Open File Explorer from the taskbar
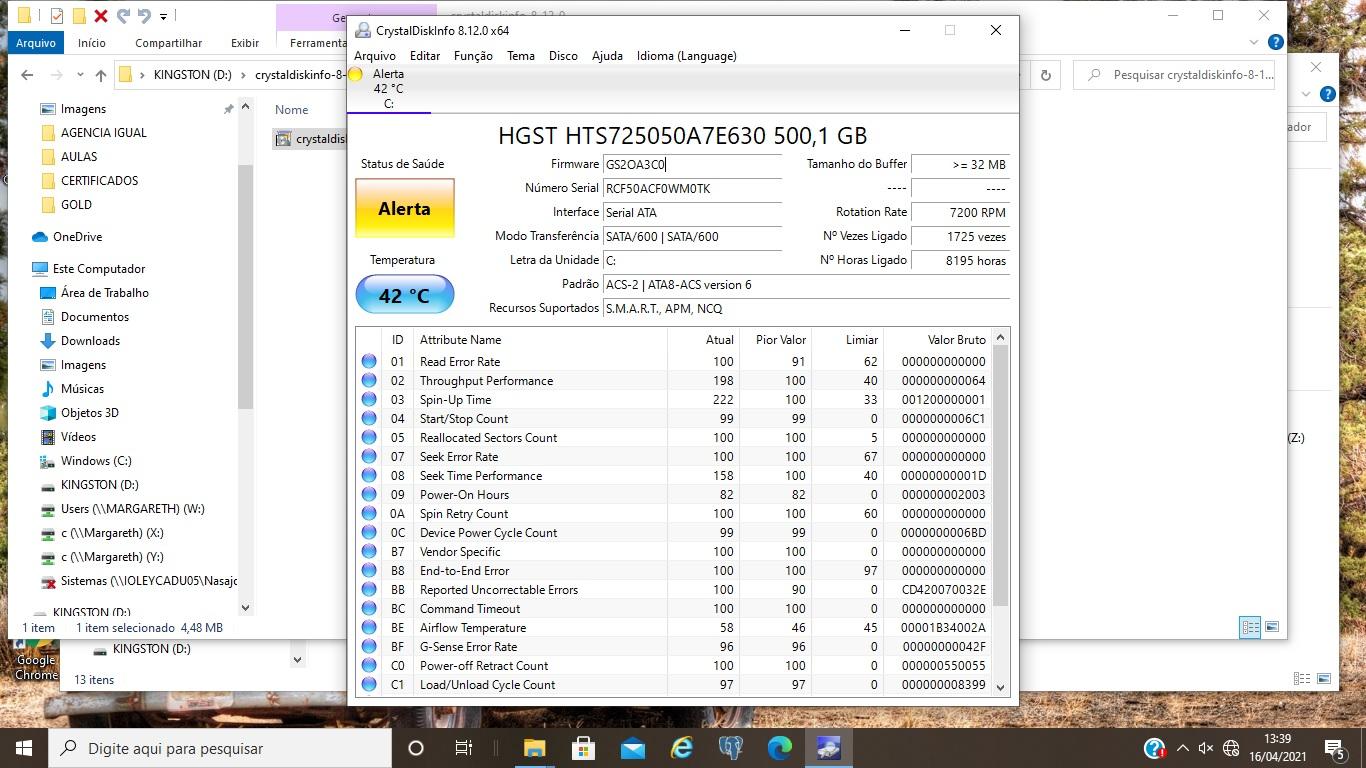1366x768 pixels. pyautogui.click(x=535, y=748)
